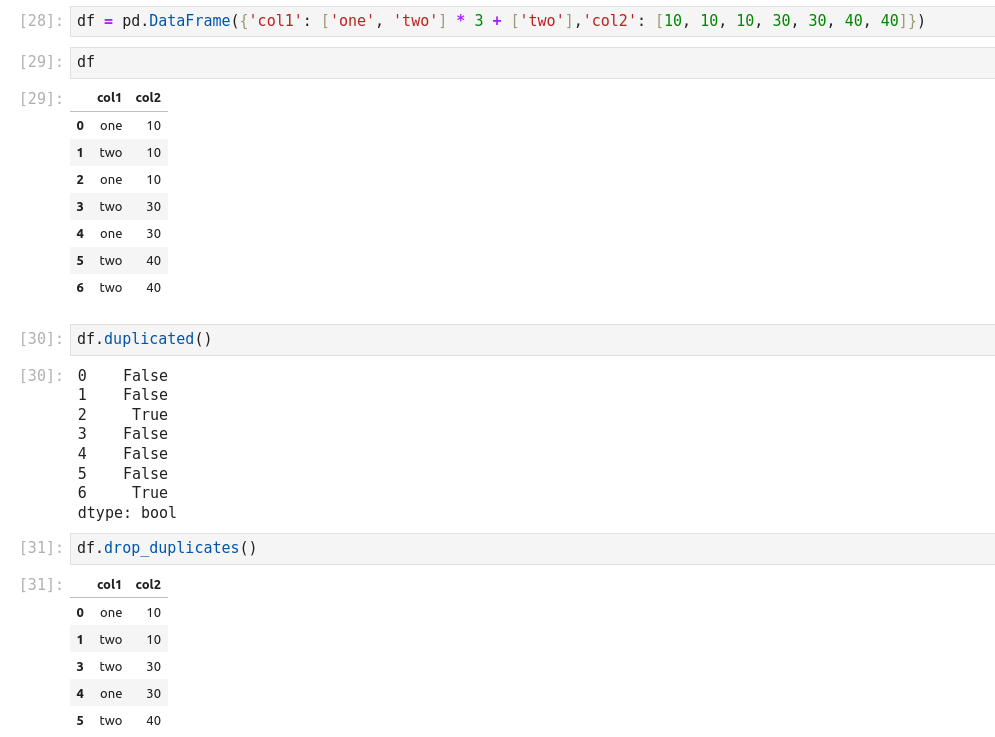Click row index 3 in the bottom table

[80, 667]
